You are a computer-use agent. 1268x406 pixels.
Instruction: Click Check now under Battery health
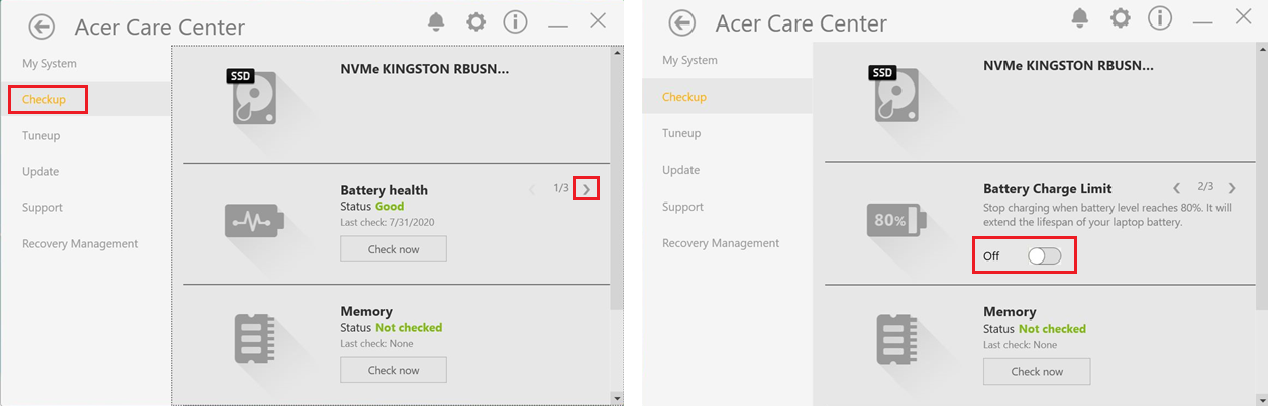pyautogui.click(x=393, y=249)
